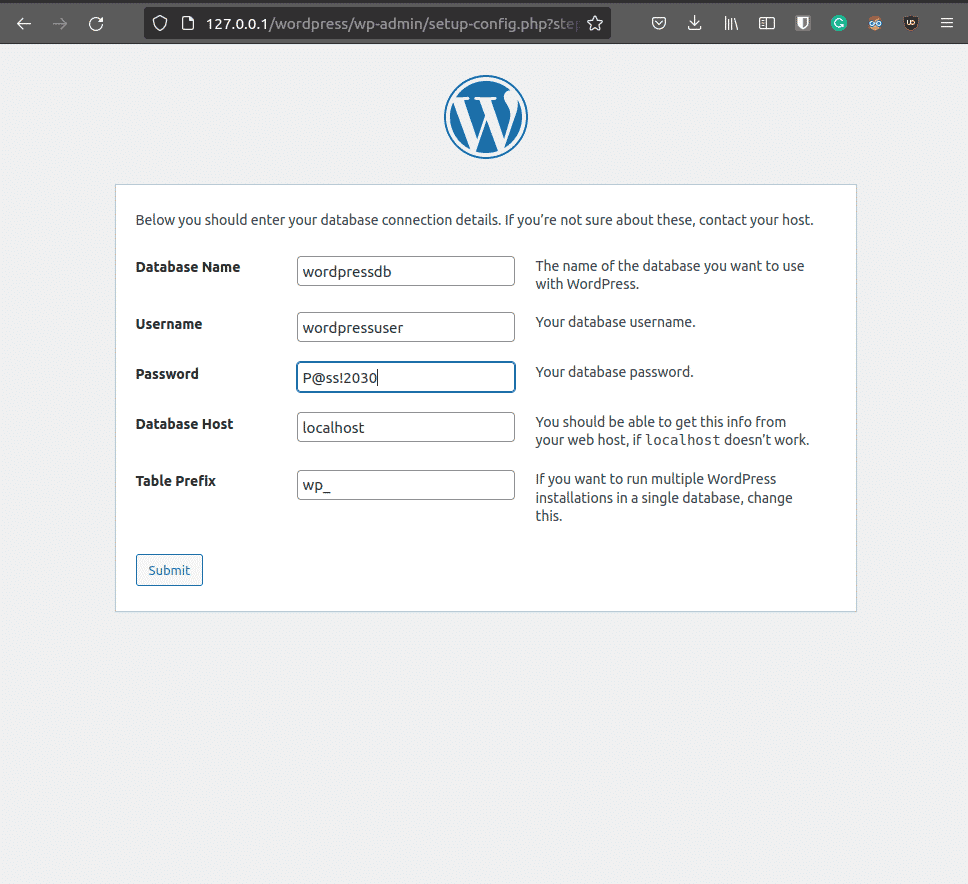
Task: Click 'Your database password.' help text
Action: [614, 372]
